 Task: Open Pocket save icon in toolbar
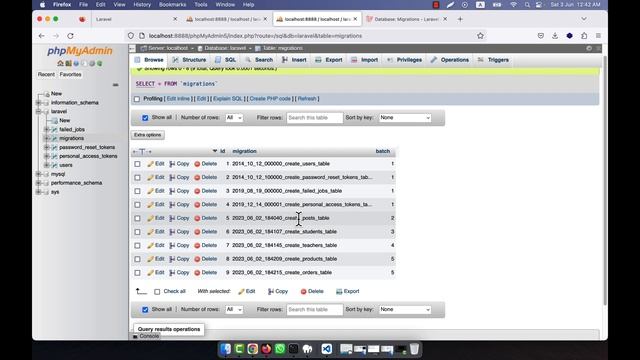pos(541,36)
